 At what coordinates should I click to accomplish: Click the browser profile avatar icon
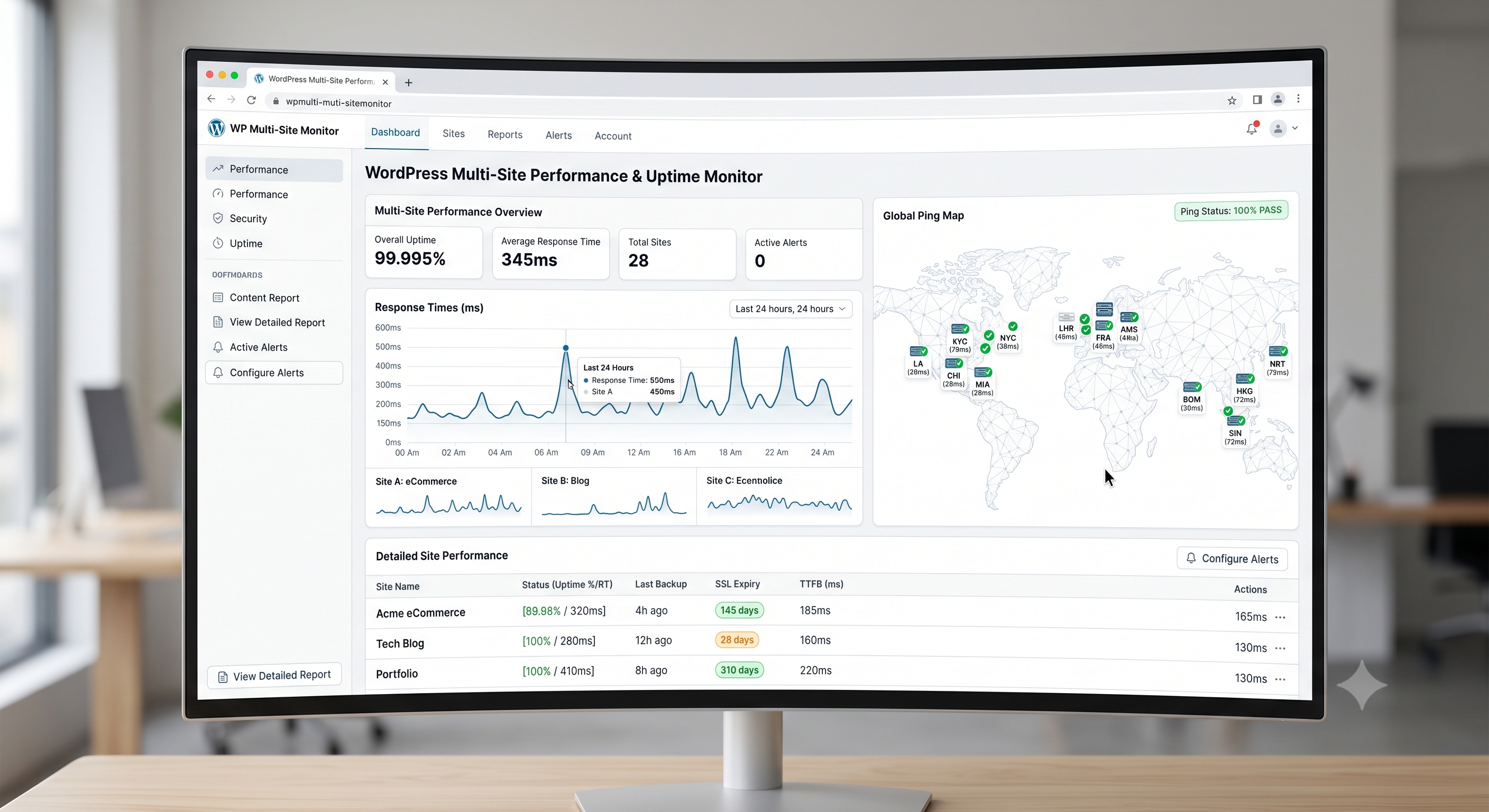1278,99
